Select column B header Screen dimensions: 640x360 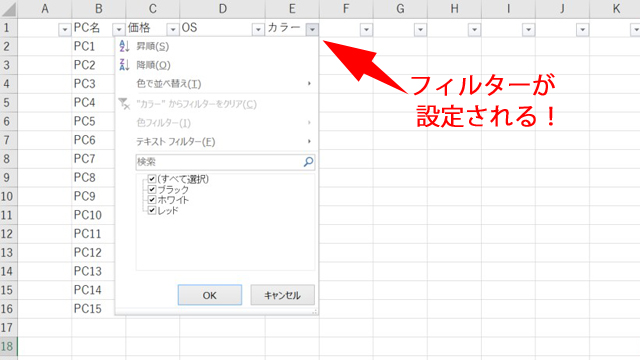(99, 9)
